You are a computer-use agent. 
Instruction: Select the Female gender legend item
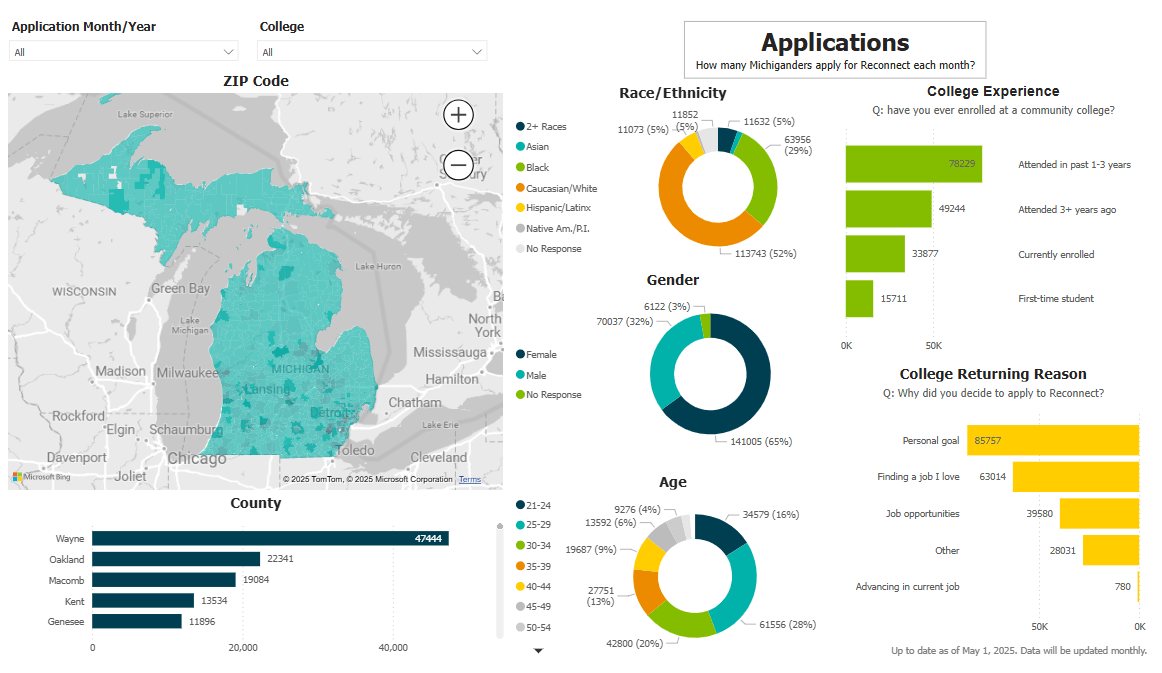pos(537,354)
